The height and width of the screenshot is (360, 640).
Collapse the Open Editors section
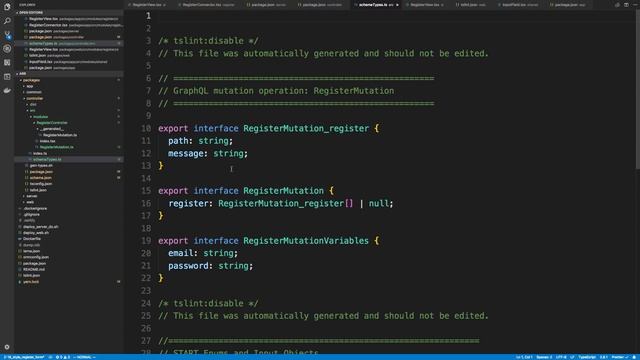point(31,13)
